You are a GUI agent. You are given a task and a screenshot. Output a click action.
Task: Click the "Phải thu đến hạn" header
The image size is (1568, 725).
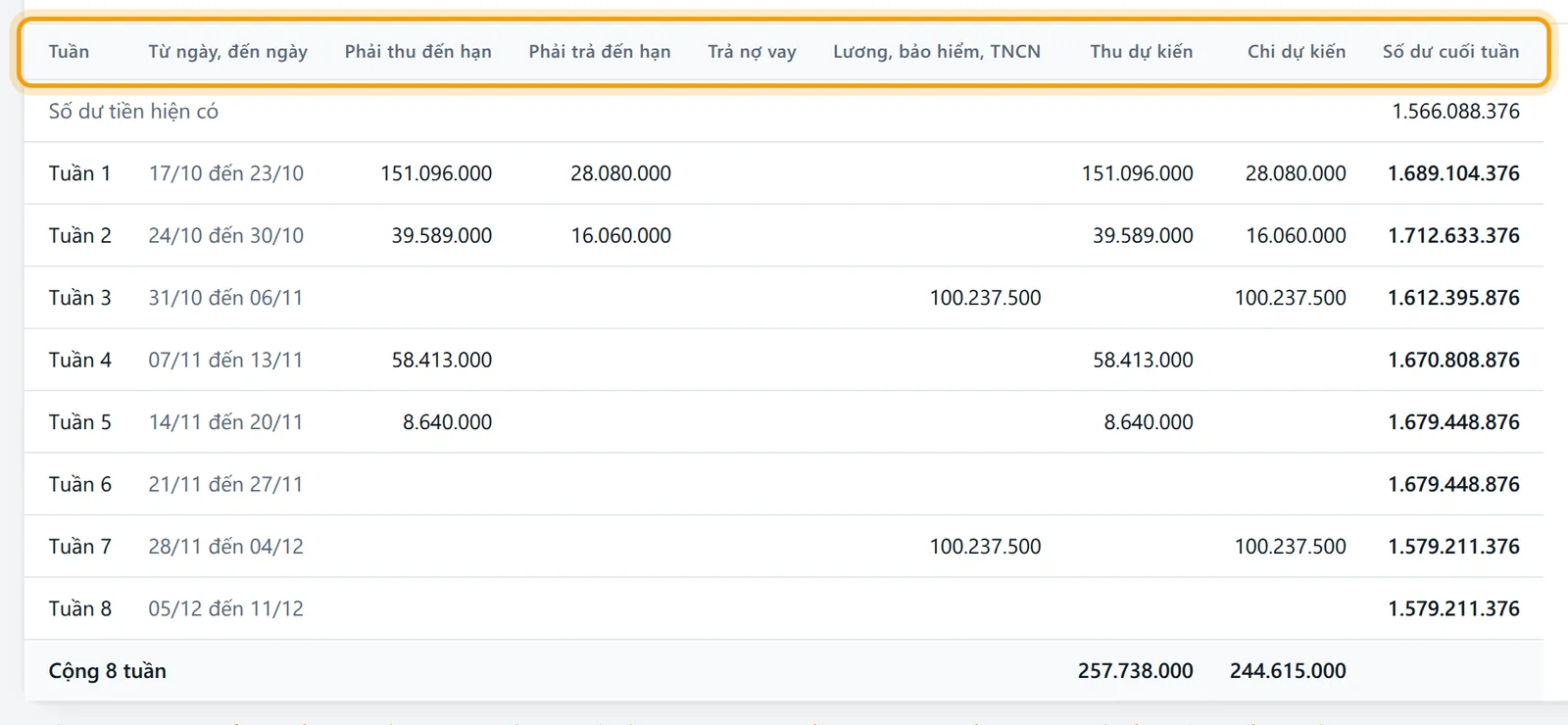[417, 52]
